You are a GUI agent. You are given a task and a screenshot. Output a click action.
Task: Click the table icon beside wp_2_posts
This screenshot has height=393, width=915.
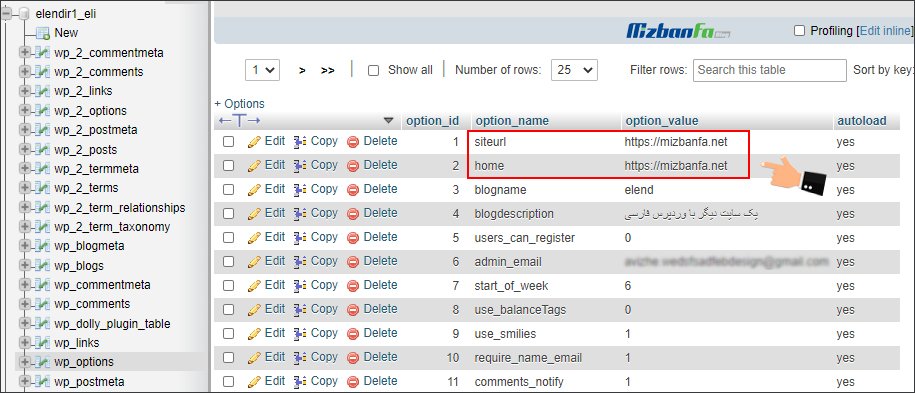point(42,149)
